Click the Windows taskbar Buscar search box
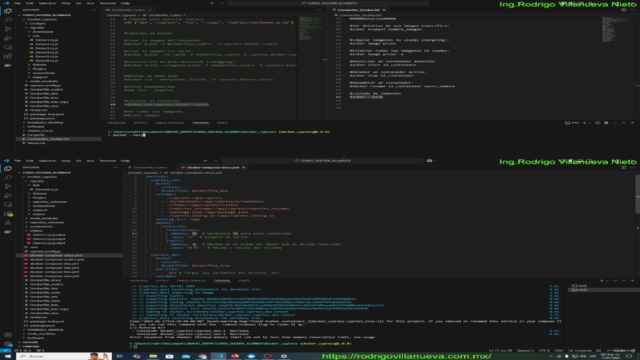The image size is (640, 360). (64, 356)
